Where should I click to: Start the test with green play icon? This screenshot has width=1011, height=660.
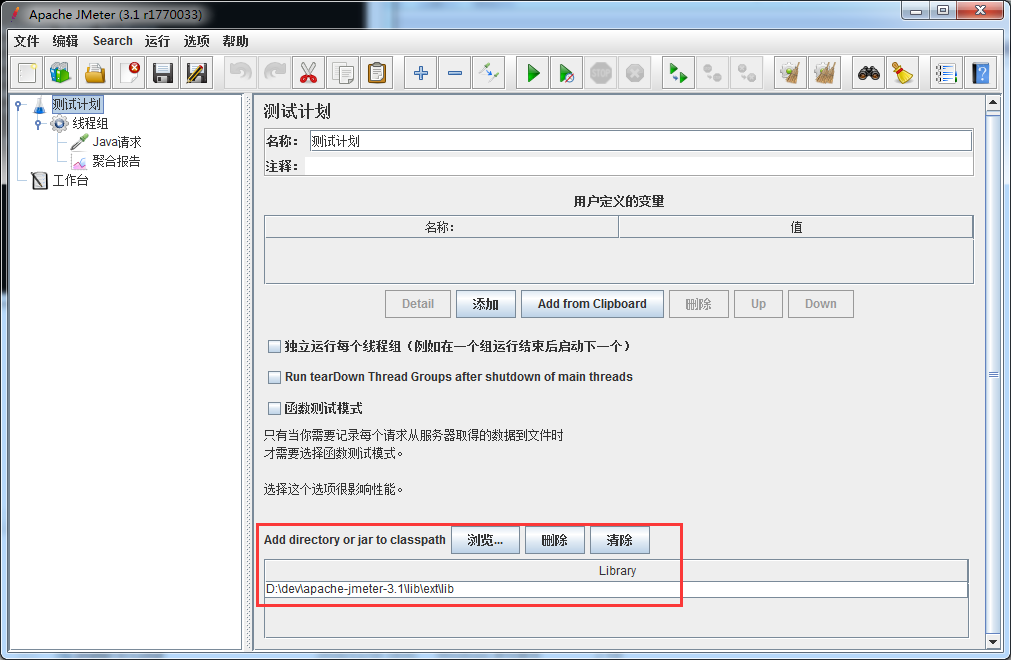point(533,73)
